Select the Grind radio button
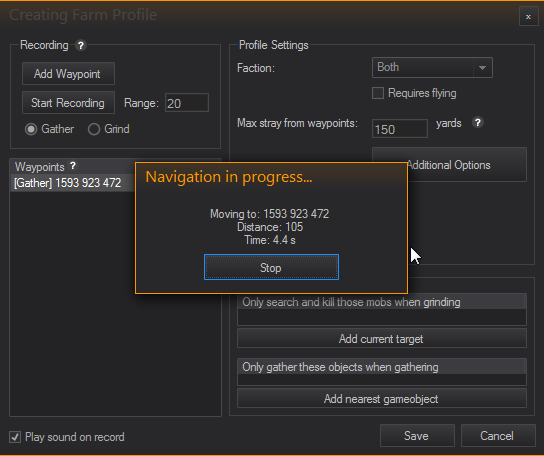544x456 pixels. 94,129
